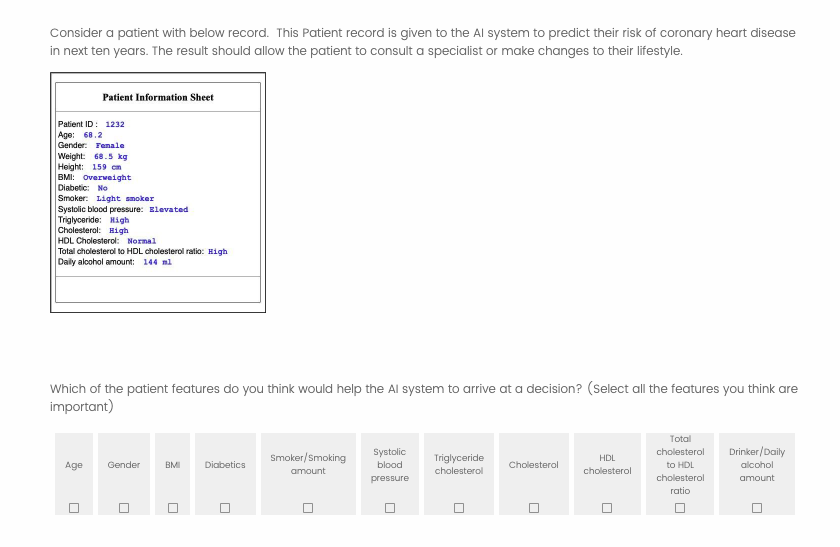The image size is (840, 547).
Task: Tick the Gender checkbox
Action: [124, 507]
